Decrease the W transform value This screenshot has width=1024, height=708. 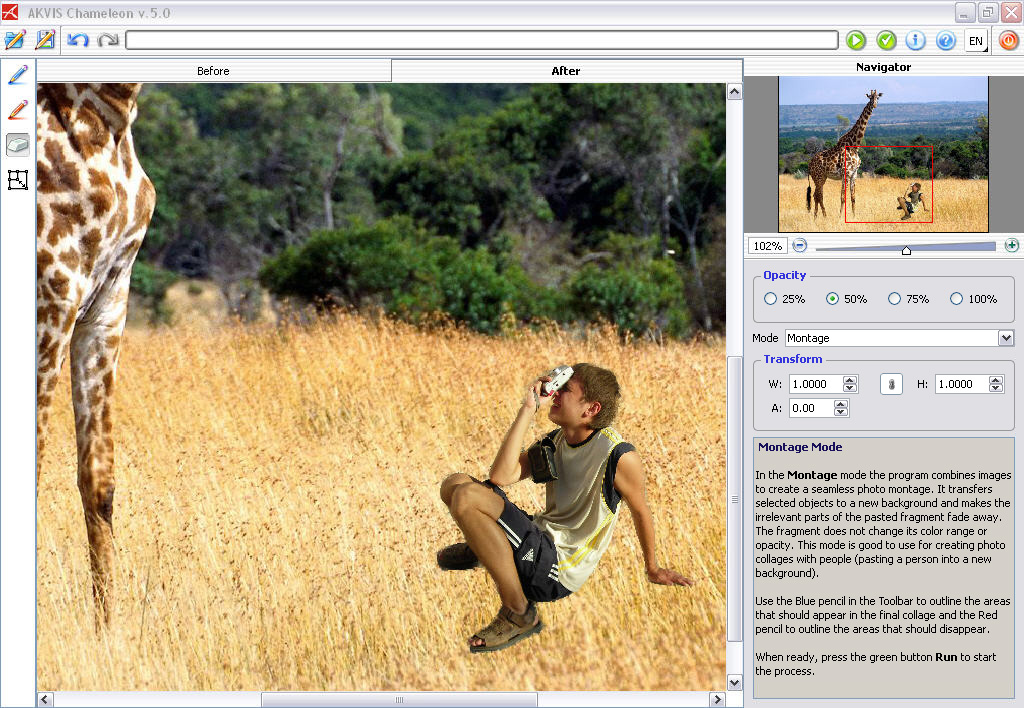coord(850,388)
